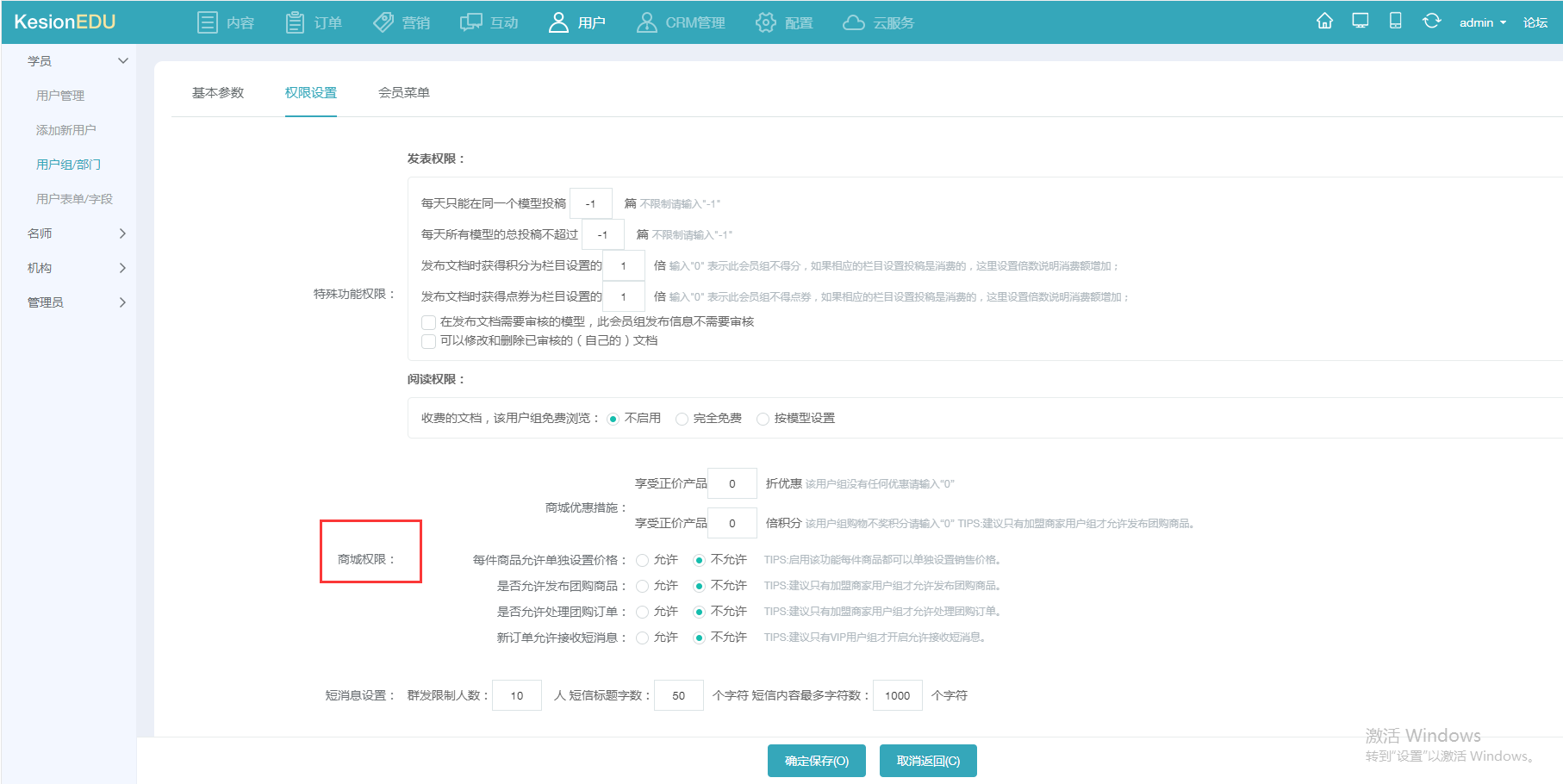Open the CRM管理 icon
Screen dimensions: 1563x784
(646, 22)
